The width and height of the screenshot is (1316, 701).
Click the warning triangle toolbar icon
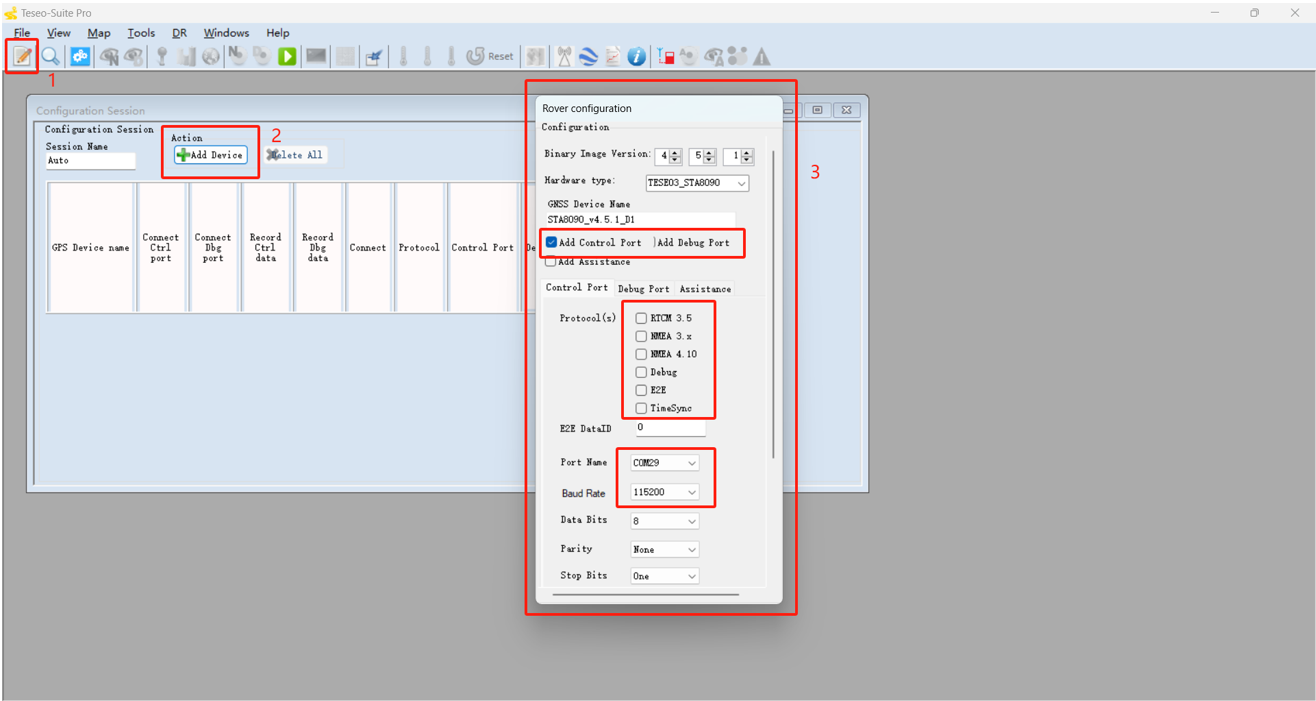click(x=762, y=57)
